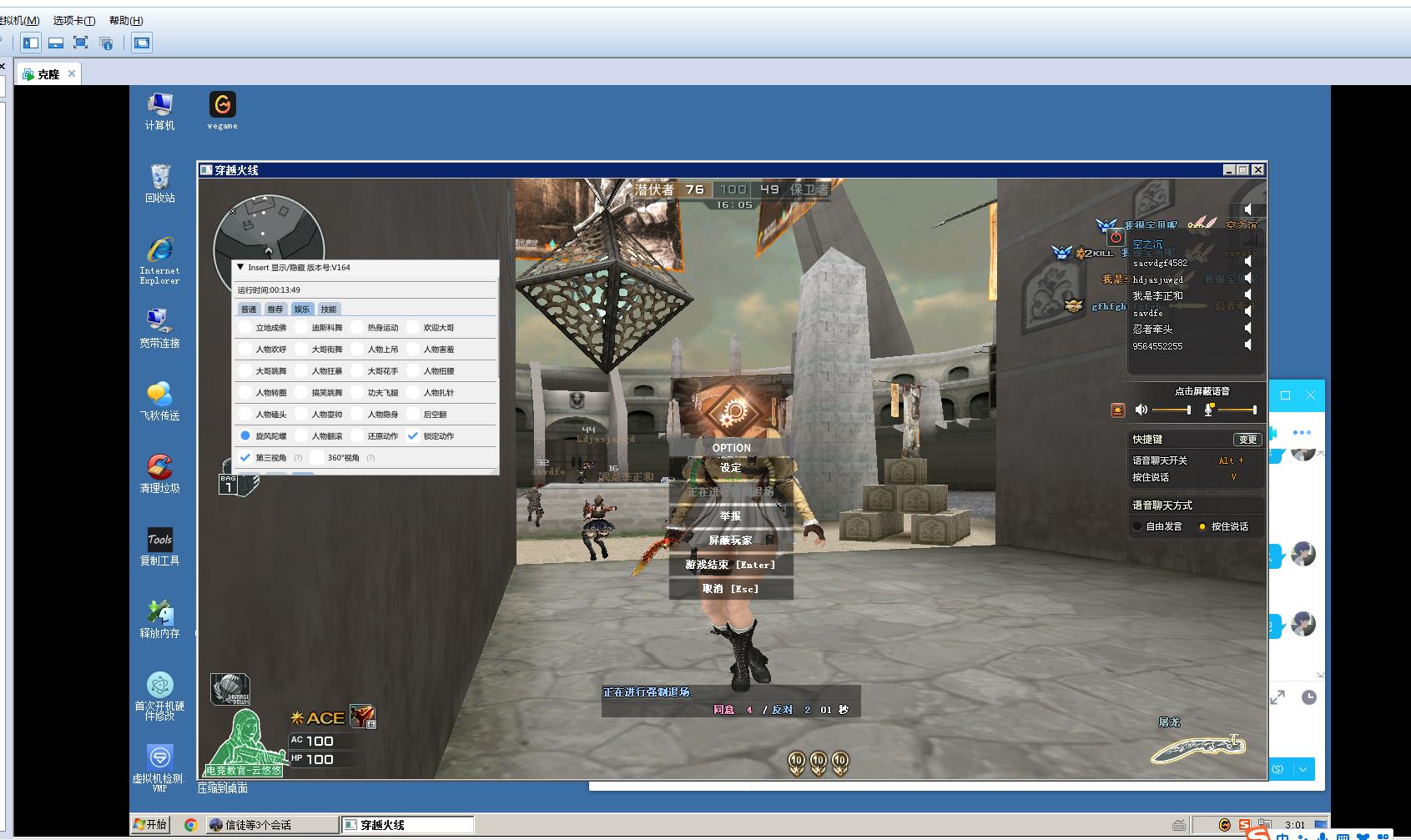Open the 计算机 desktop icon
This screenshot has width=1411, height=840.
coord(159,111)
